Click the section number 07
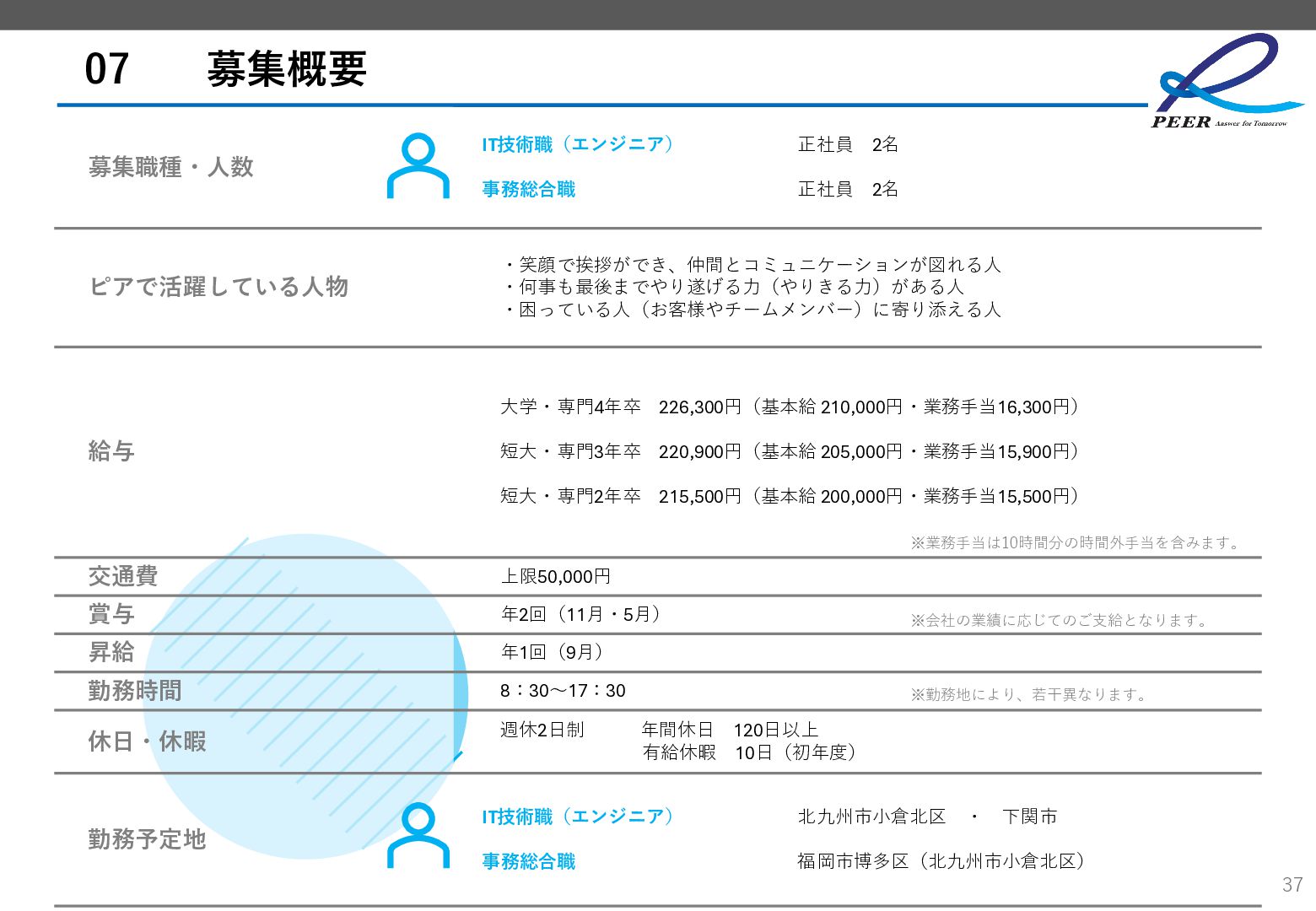Screen dimensions: 1316x911 click(x=107, y=69)
